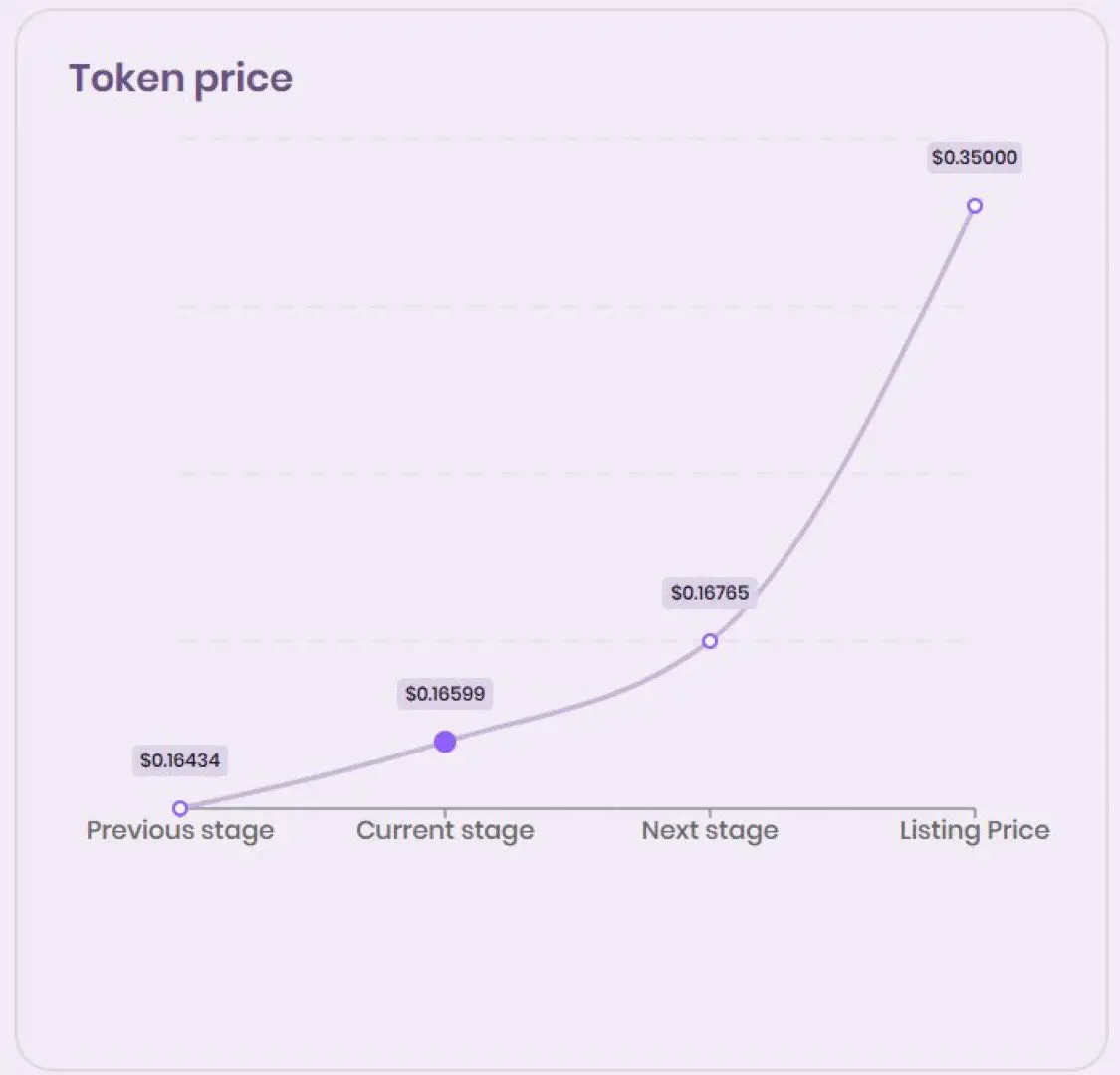Click the Next stage hollow circle marker
1120x1075 pixels.
pos(709,641)
